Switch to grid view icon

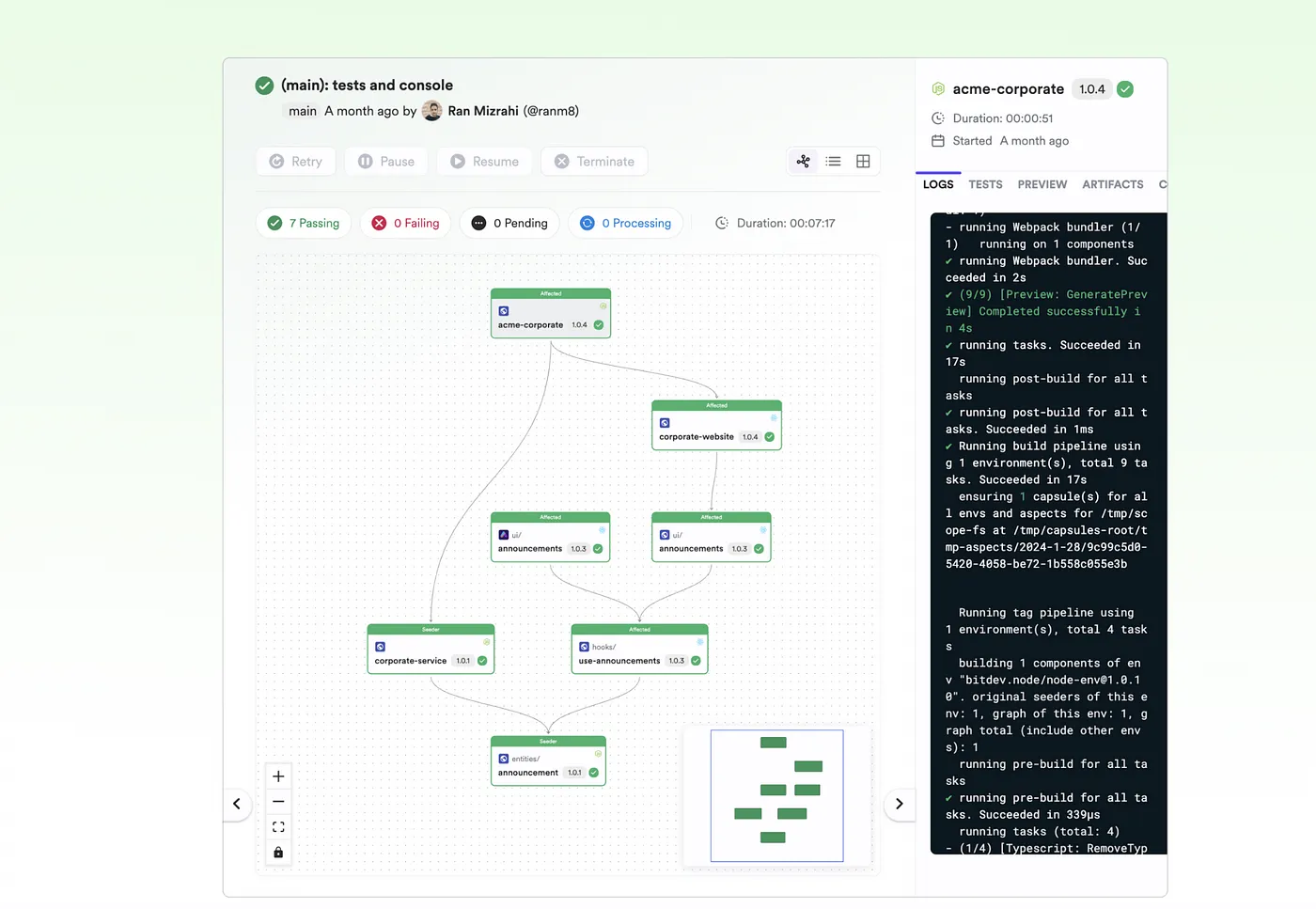click(863, 162)
